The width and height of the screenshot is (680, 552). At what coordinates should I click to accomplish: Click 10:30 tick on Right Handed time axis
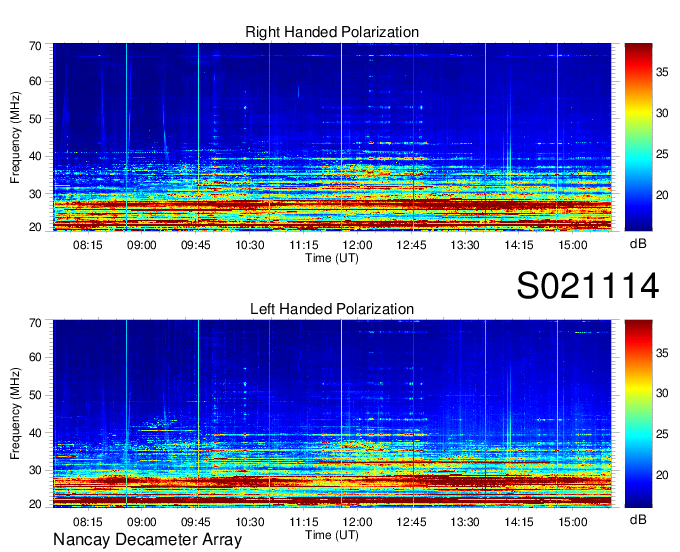click(x=250, y=245)
